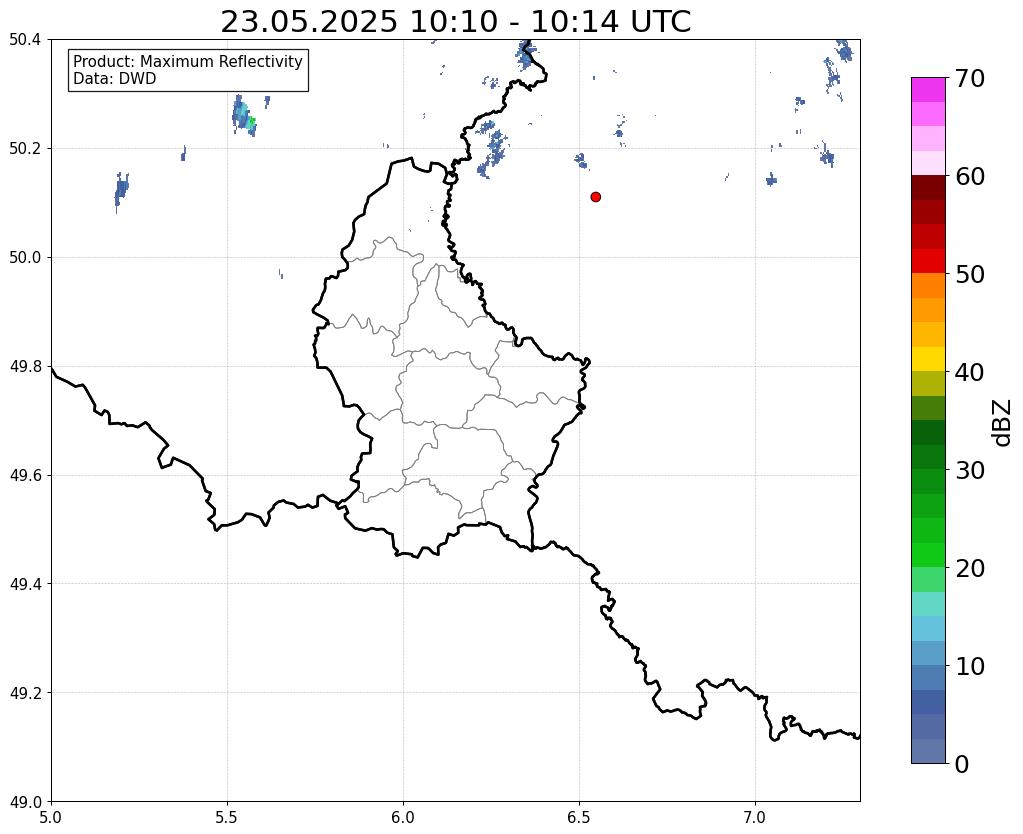
Task: Pick the bright magenta top colorbar segment
Action: [x=928, y=90]
